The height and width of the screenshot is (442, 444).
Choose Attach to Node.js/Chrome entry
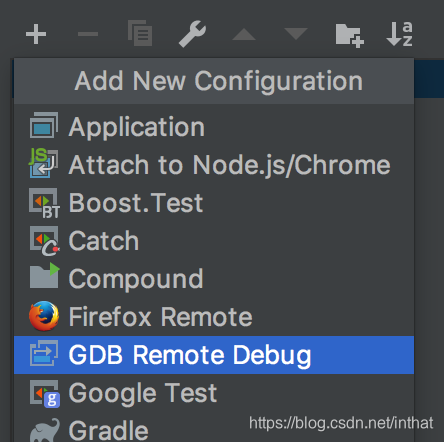pyautogui.click(x=214, y=165)
